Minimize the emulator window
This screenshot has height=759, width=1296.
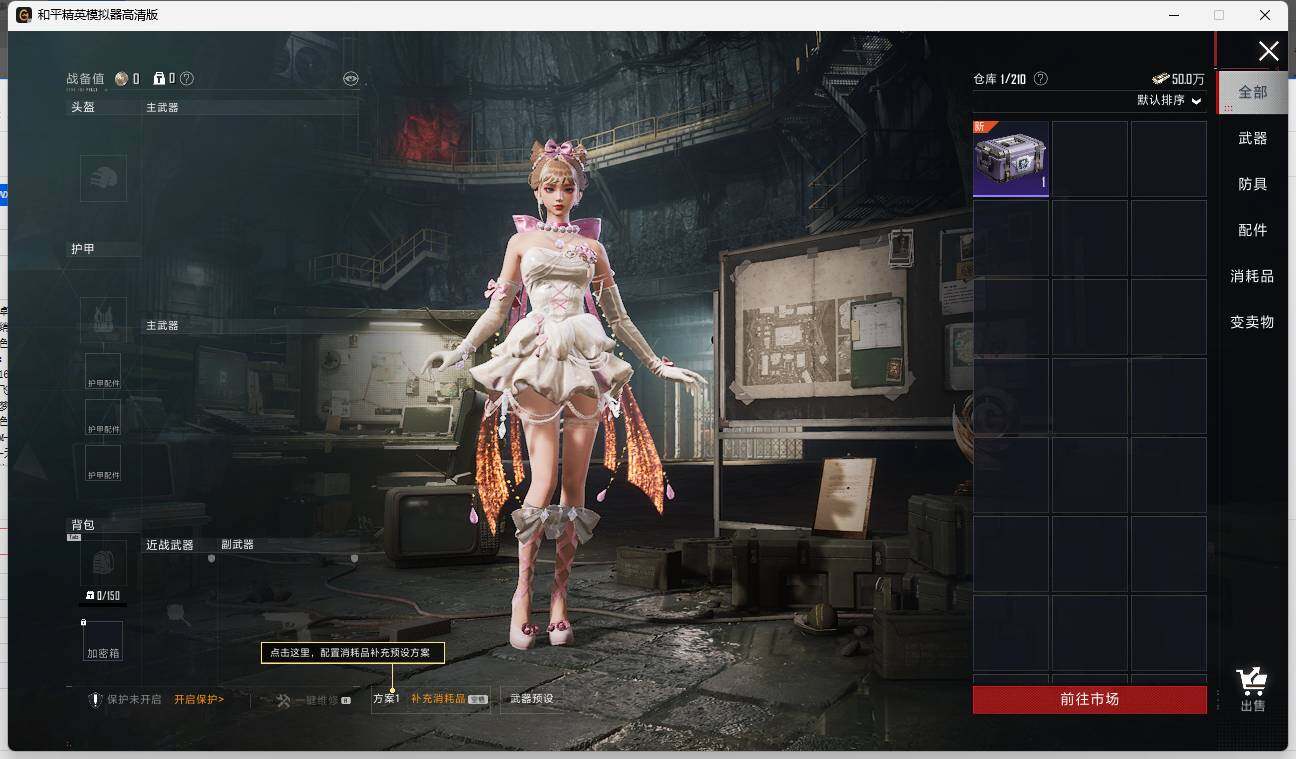click(1173, 15)
